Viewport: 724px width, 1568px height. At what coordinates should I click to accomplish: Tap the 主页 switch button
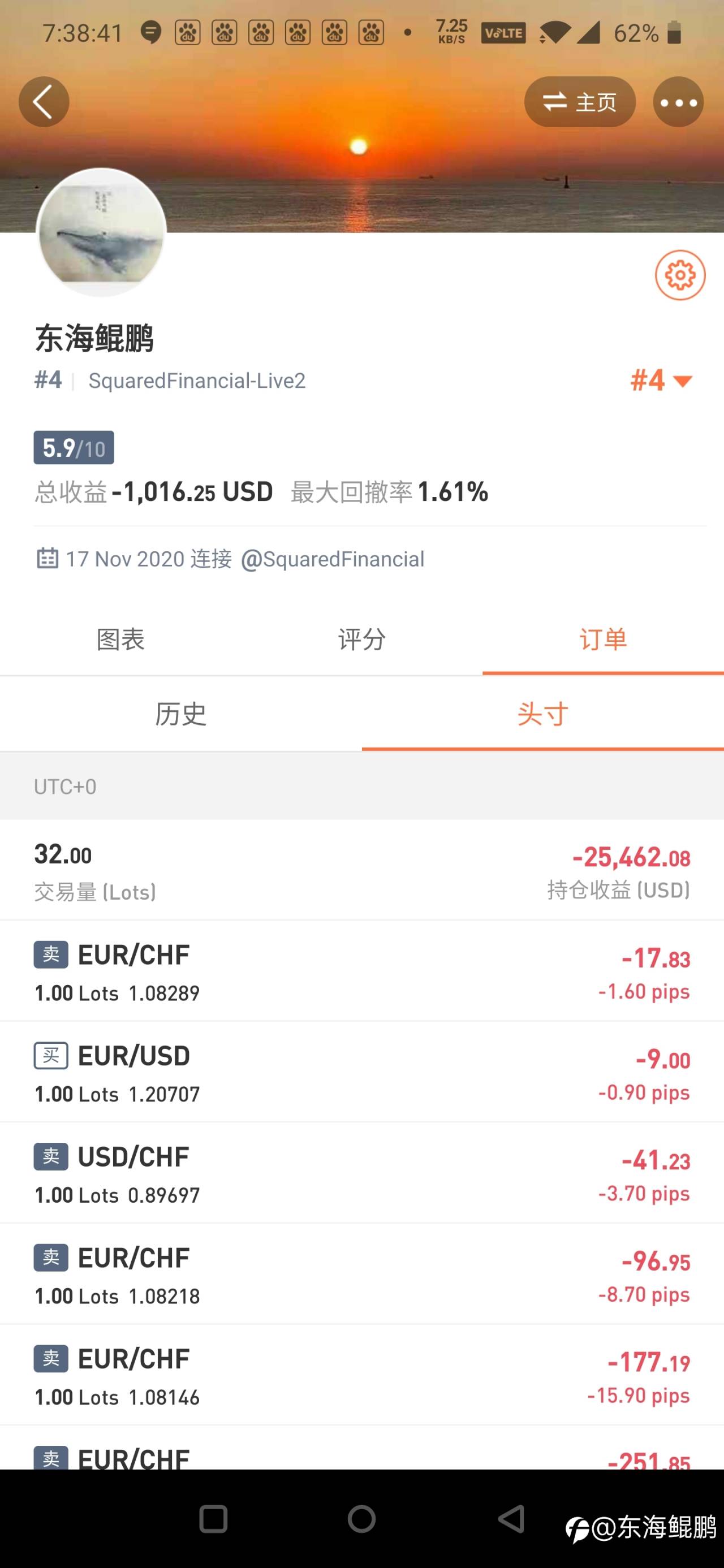pos(580,102)
